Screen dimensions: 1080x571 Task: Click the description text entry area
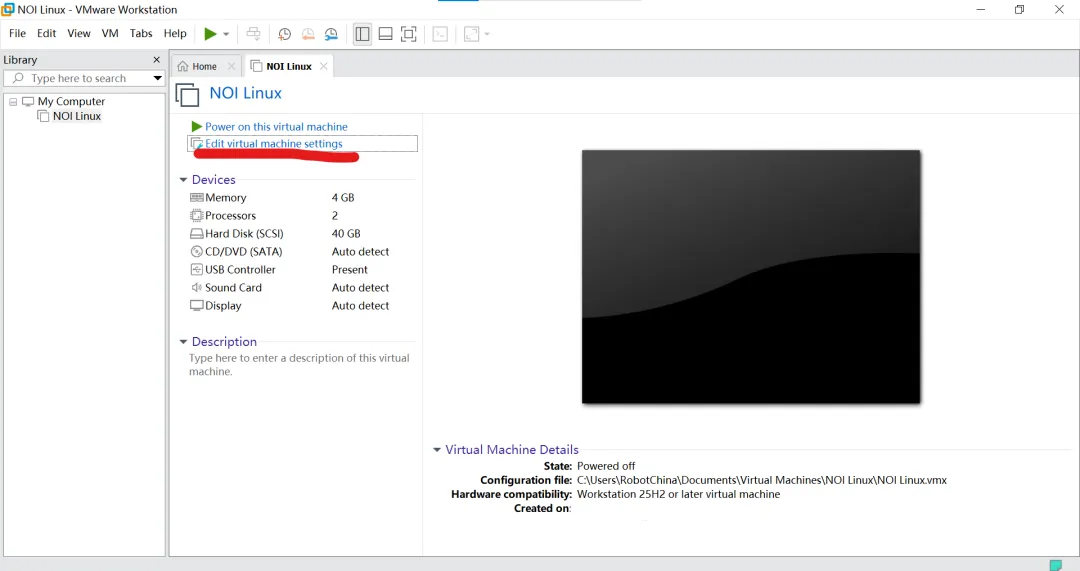[x=299, y=364]
